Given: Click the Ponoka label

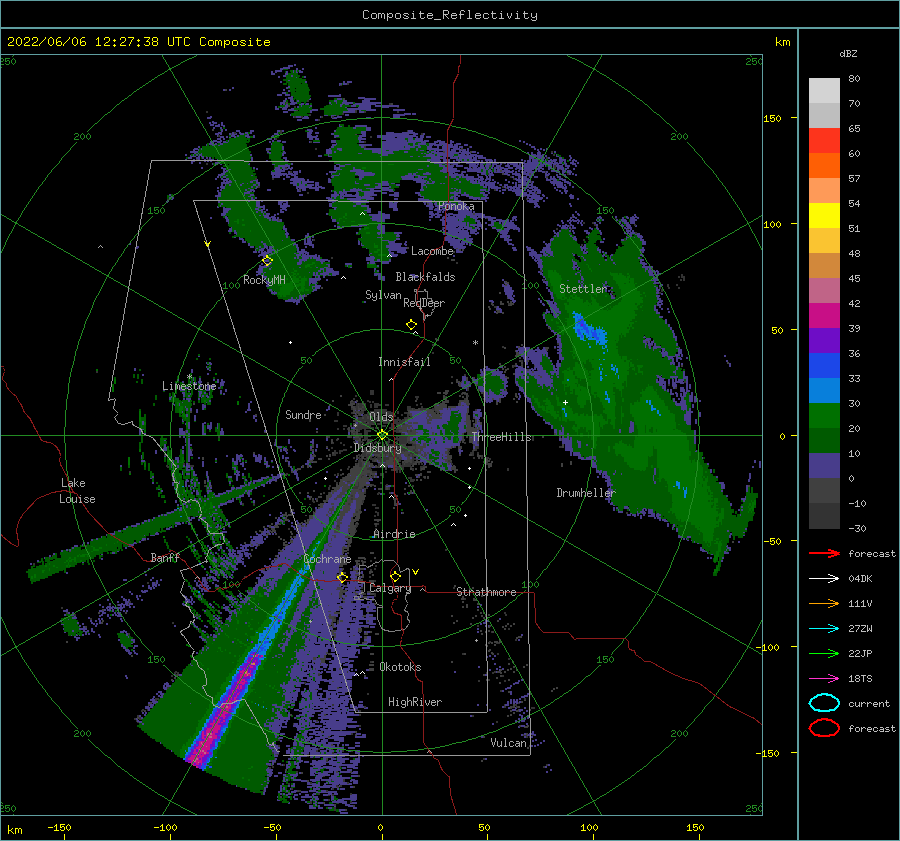Looking at the screenshot, I should (x=456, y=206).
